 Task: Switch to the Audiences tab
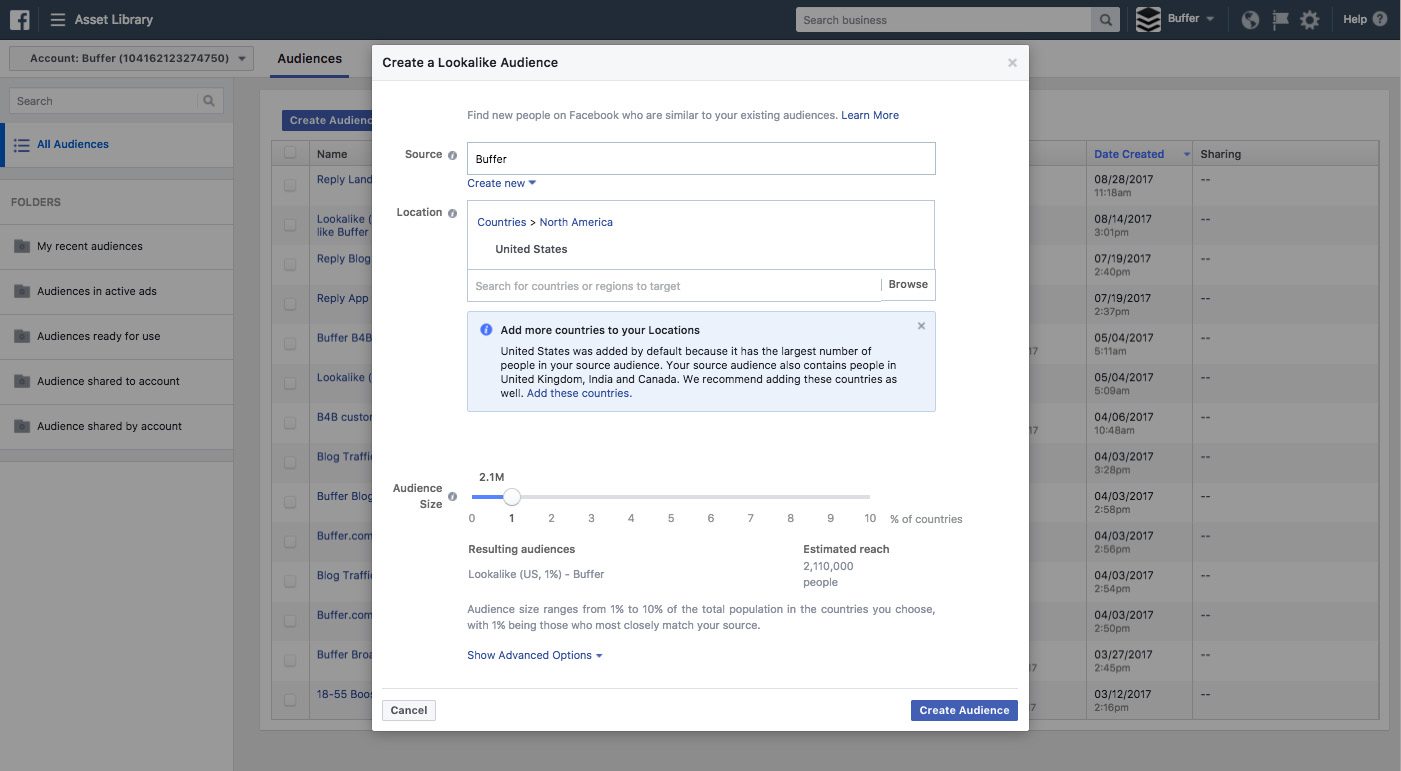click(x=310, y=59)
